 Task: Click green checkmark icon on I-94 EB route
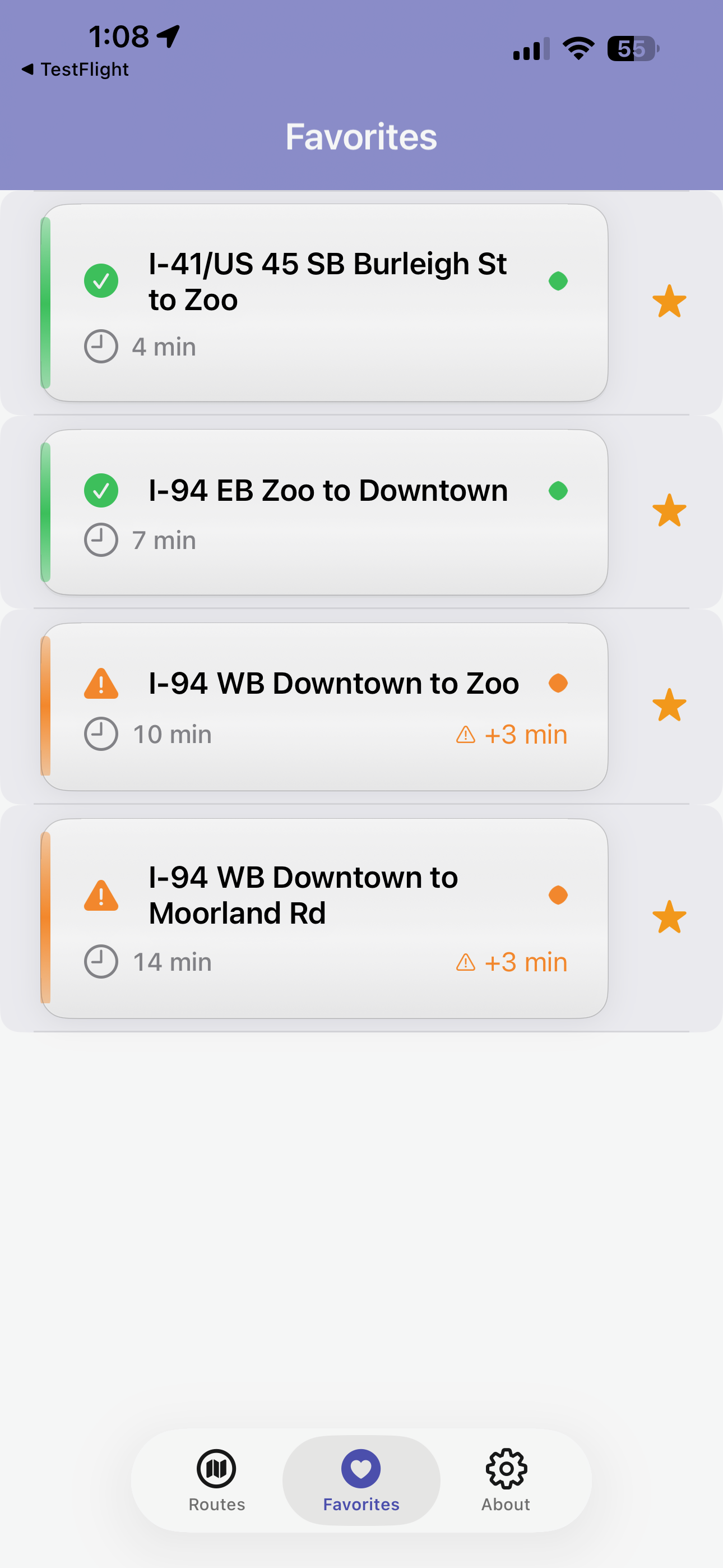(101, 491)
